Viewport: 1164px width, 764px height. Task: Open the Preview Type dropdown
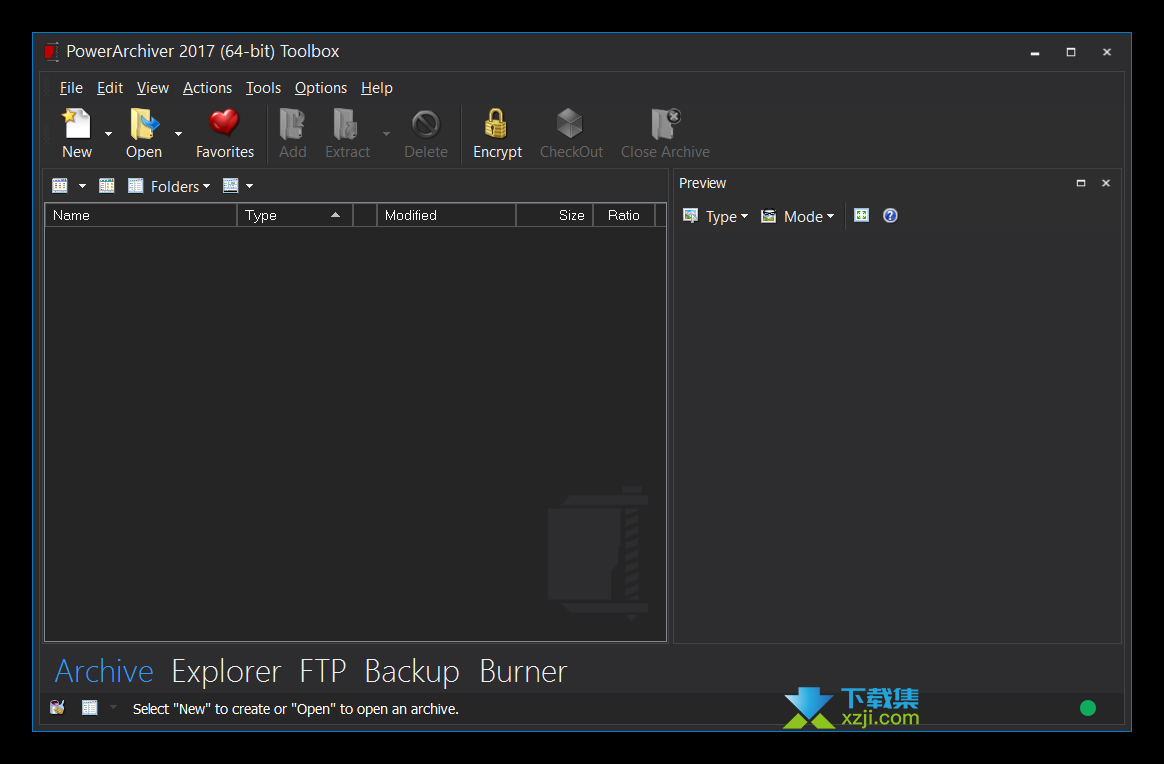click(x=726, y=217)
